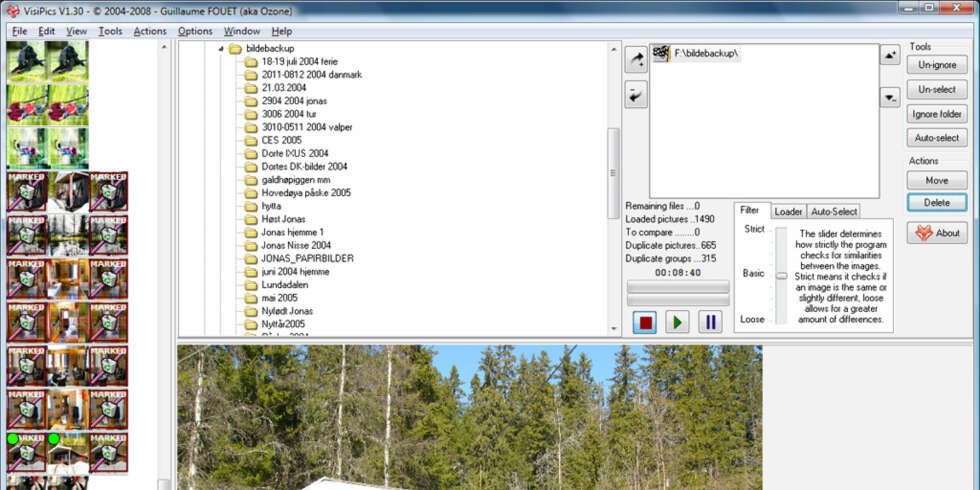980x490 pixels.
Task: Select folder juni 2004 hjemme
Action: click(295, 271)
